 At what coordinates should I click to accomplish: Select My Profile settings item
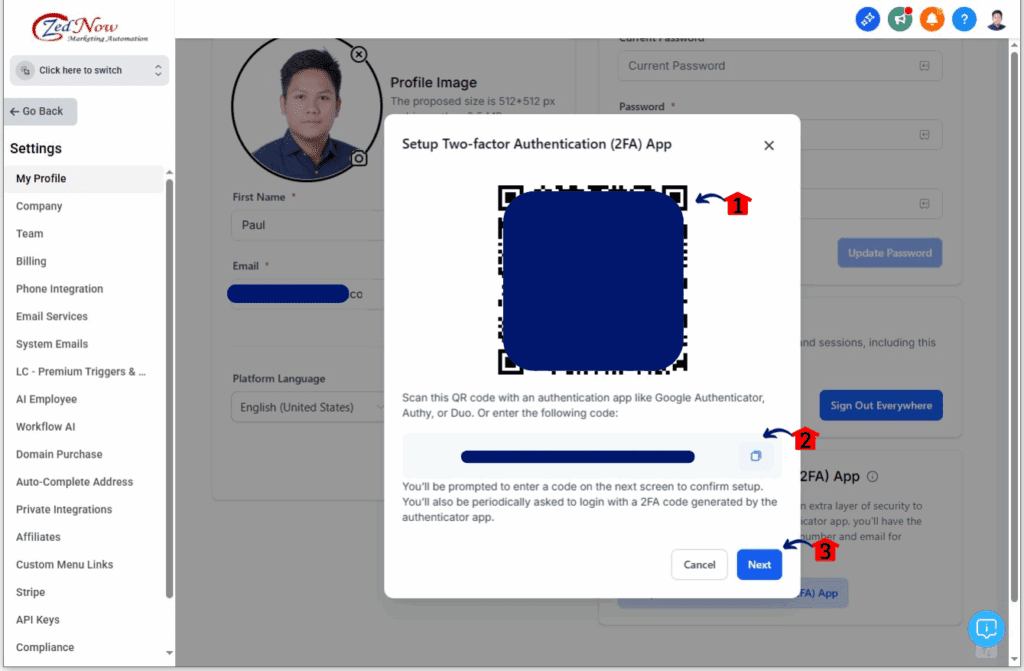click(x=84, y=178)
